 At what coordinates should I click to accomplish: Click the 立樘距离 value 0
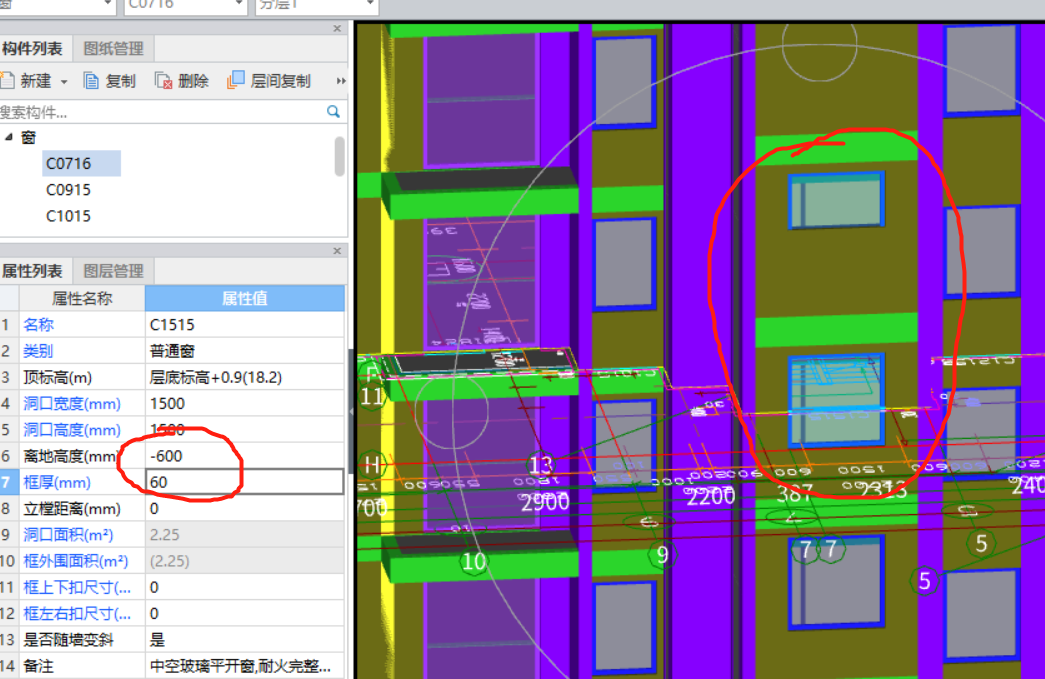click(x=245, y=508)
